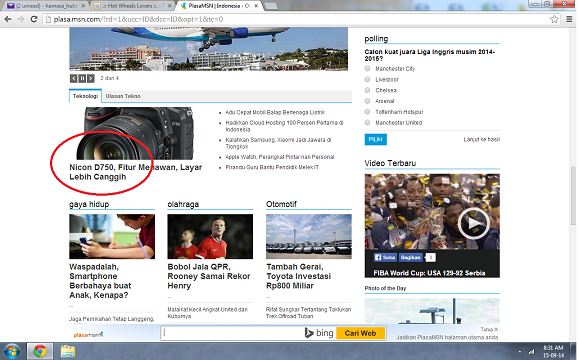Select Manchester City poll option
This screenshot has height=360, width=579.
(x=367, y=68)
